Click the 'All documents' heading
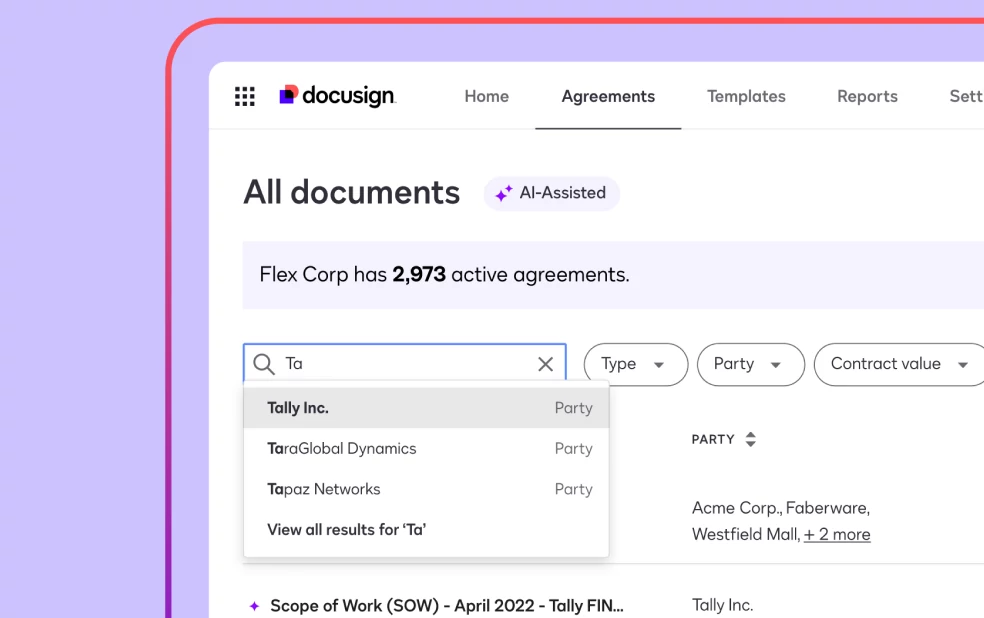The width and height of the screenshot is (984, 618). pyautogui.click(x=351, y=193)
